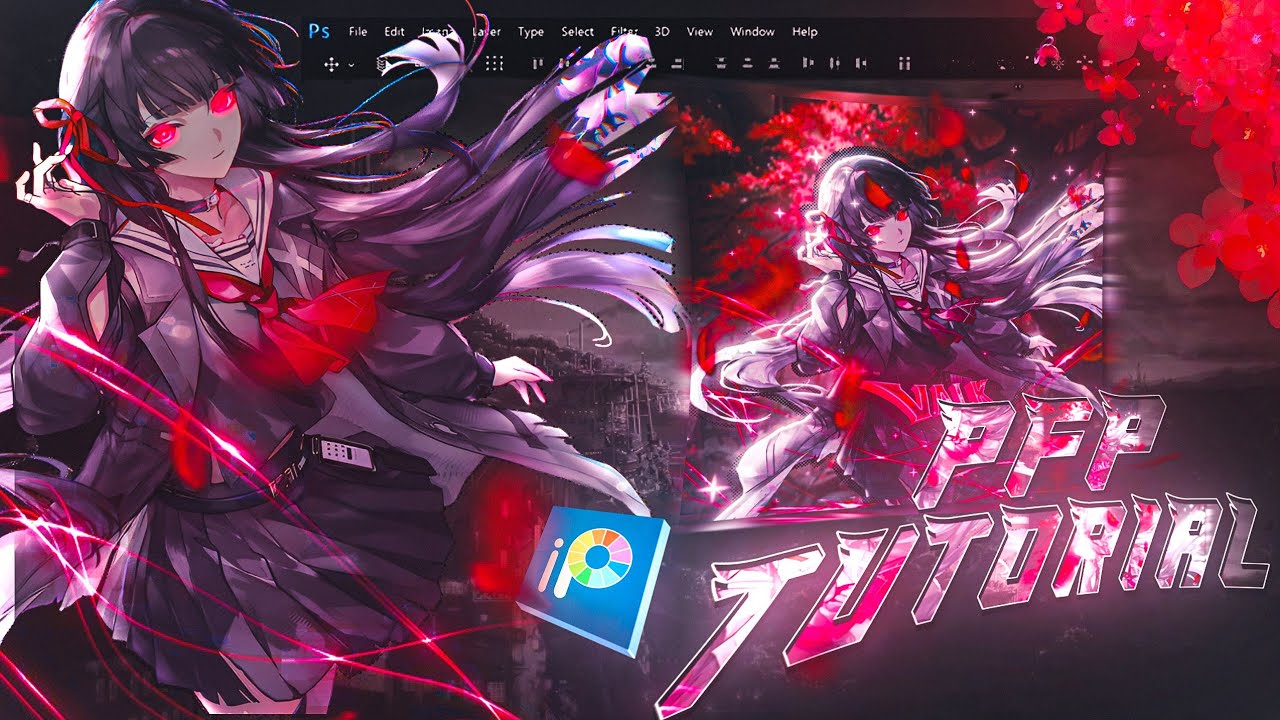The height and width of the screenshot is (720, 1280).
Task: Click the distribute right edges icon
Action: 860,64
